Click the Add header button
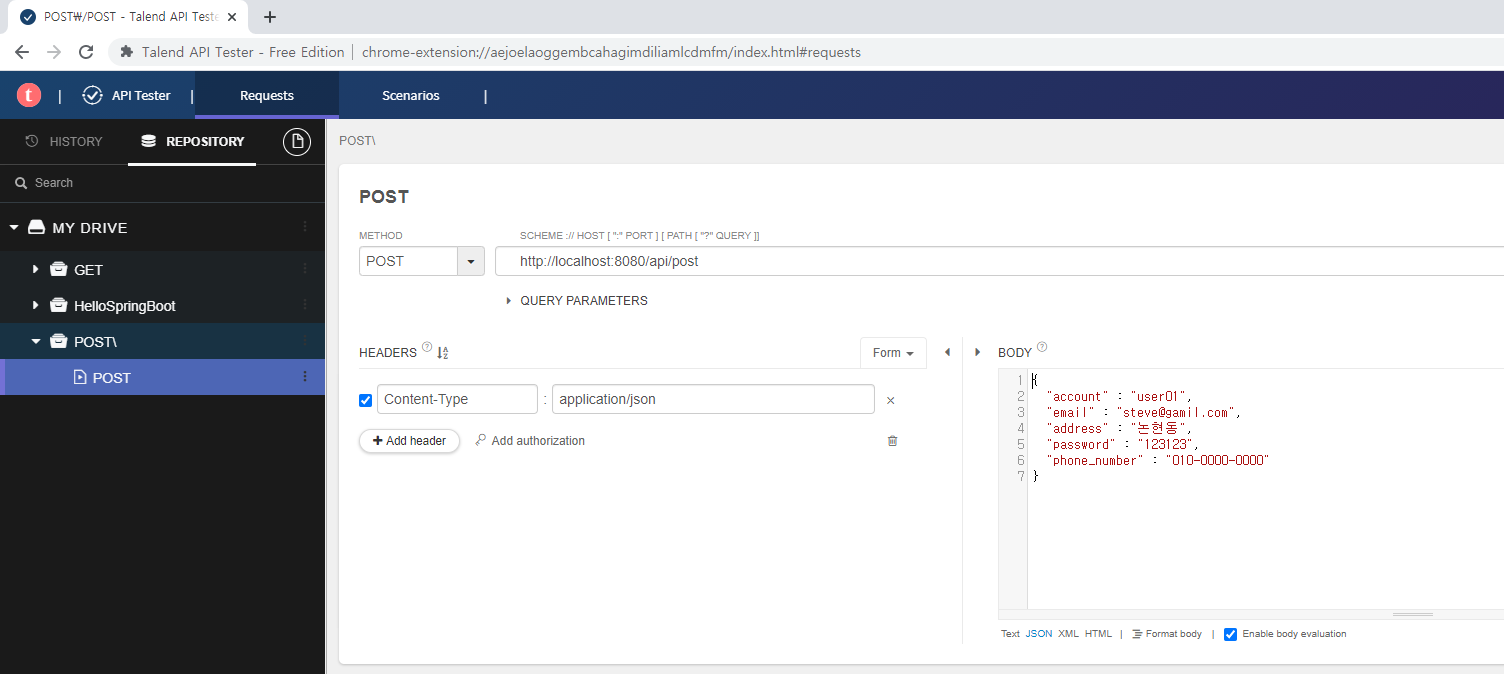The height and width of the screenshot is (674, 1504). click(x=409, y=441)
